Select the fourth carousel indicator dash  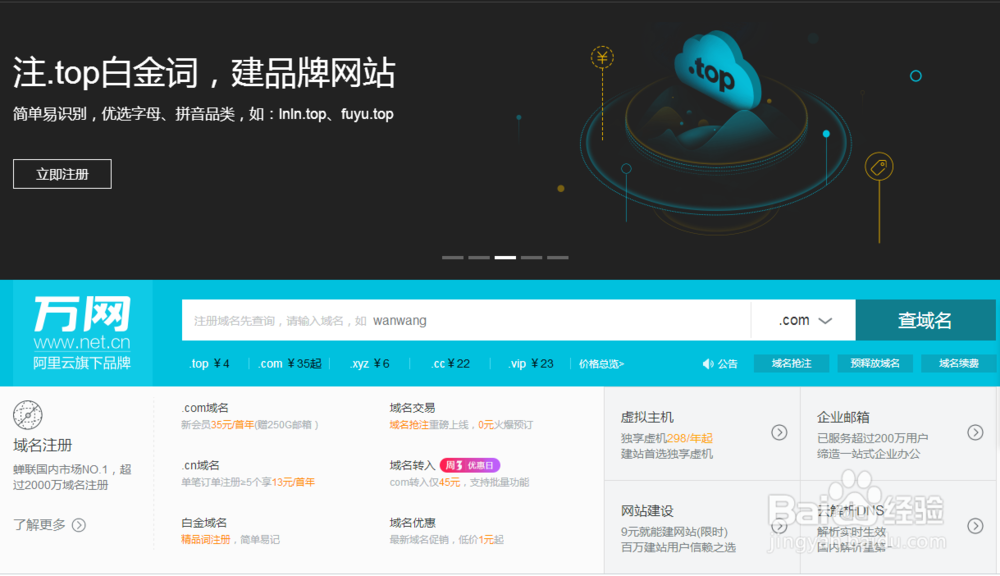(x=531, y=258)
